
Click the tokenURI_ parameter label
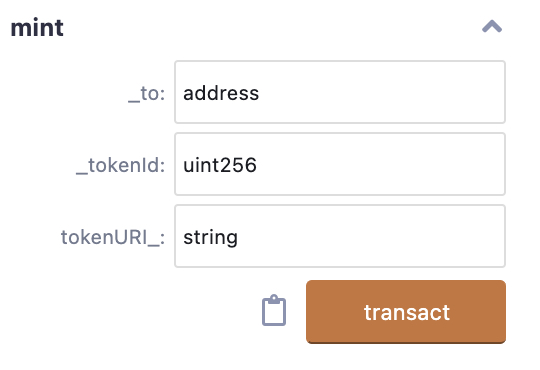pos(113,237)
